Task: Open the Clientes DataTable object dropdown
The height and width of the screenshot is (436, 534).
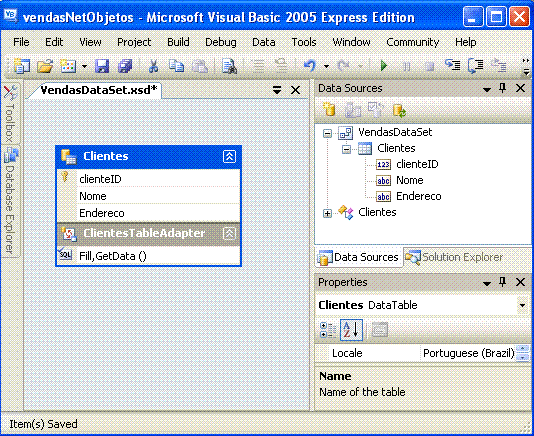Action: tap(522, 305)
